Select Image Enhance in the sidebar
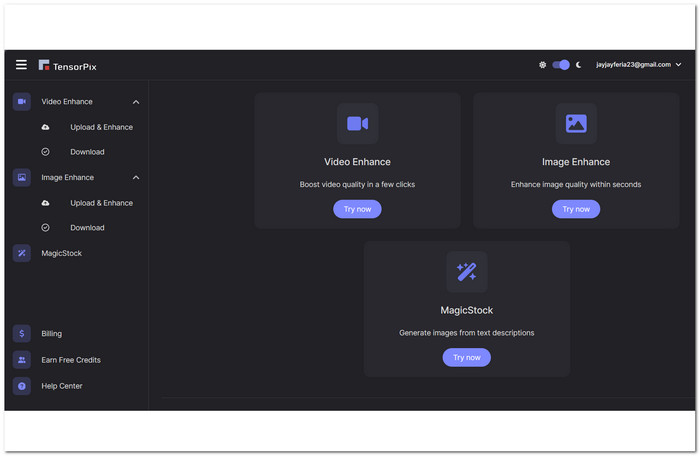Screen dimensions: 700x456 pyautogui.click(x=67, y=178)
